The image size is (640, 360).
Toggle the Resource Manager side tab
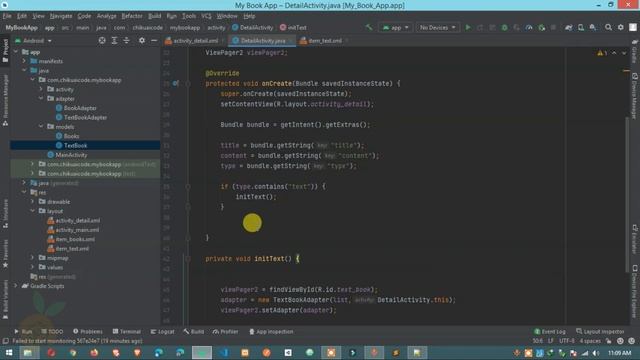point(5,100)
